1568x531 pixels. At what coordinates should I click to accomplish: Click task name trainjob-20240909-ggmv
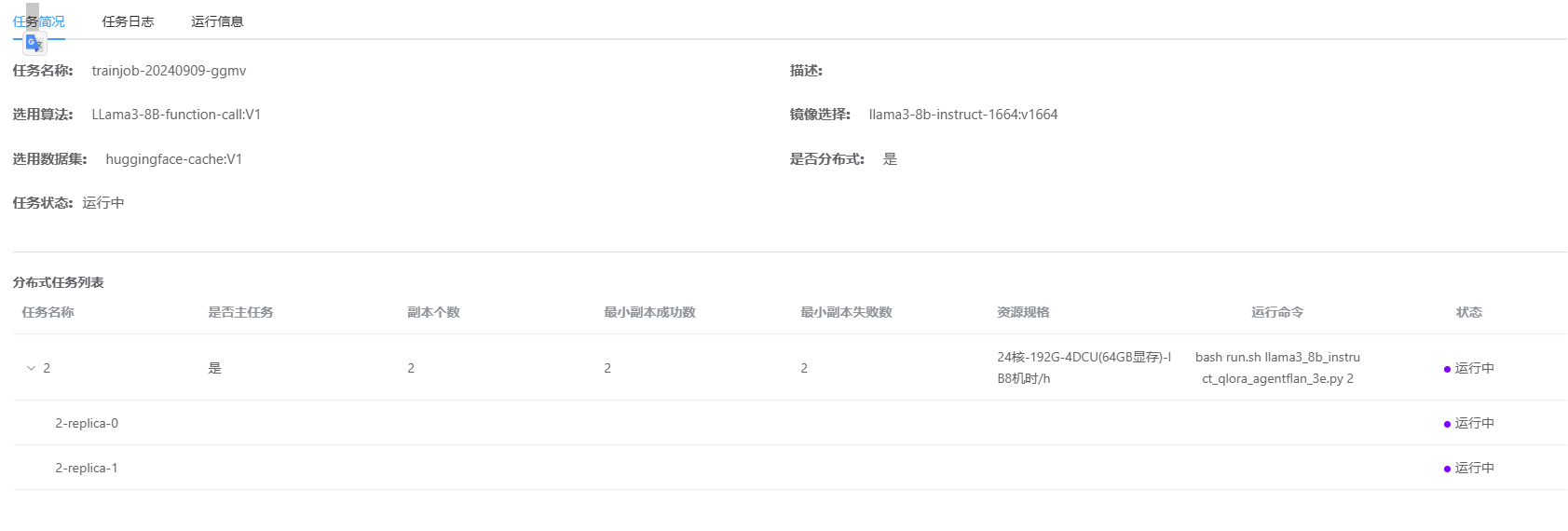pos(169,71)
